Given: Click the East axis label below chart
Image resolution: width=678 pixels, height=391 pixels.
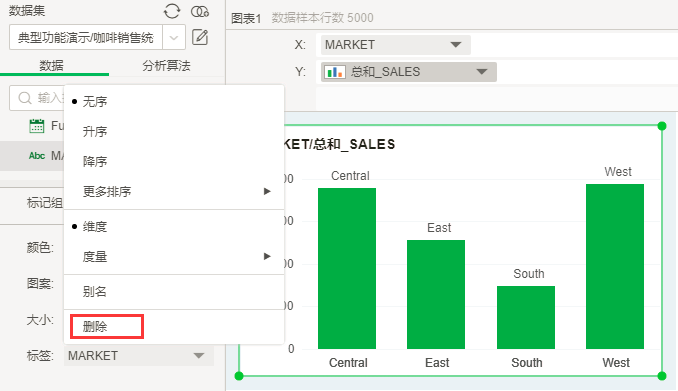Looking at the screenshot, I should coord(437,362).
